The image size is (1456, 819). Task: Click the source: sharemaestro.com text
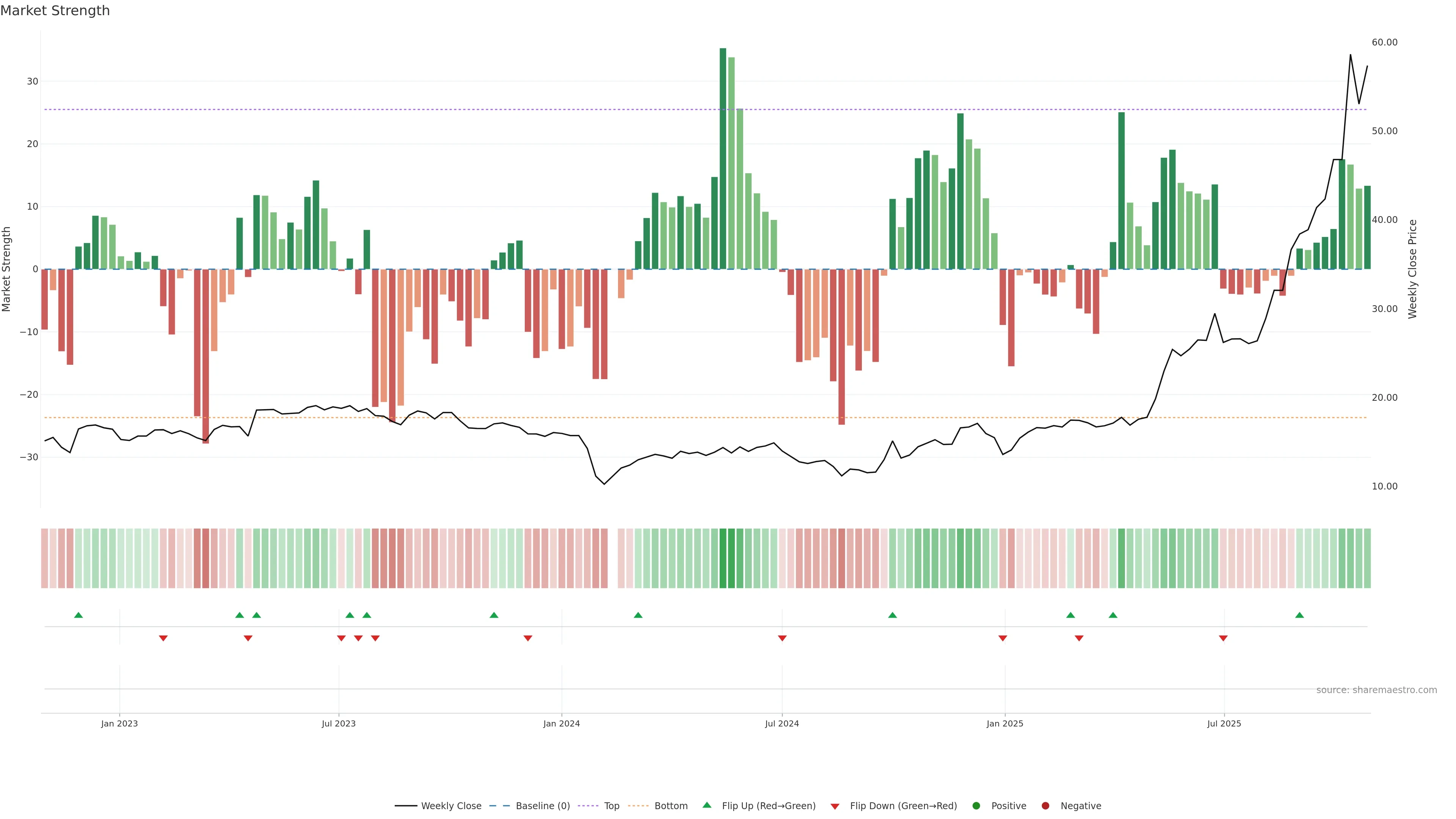[x=1376, y=690]
